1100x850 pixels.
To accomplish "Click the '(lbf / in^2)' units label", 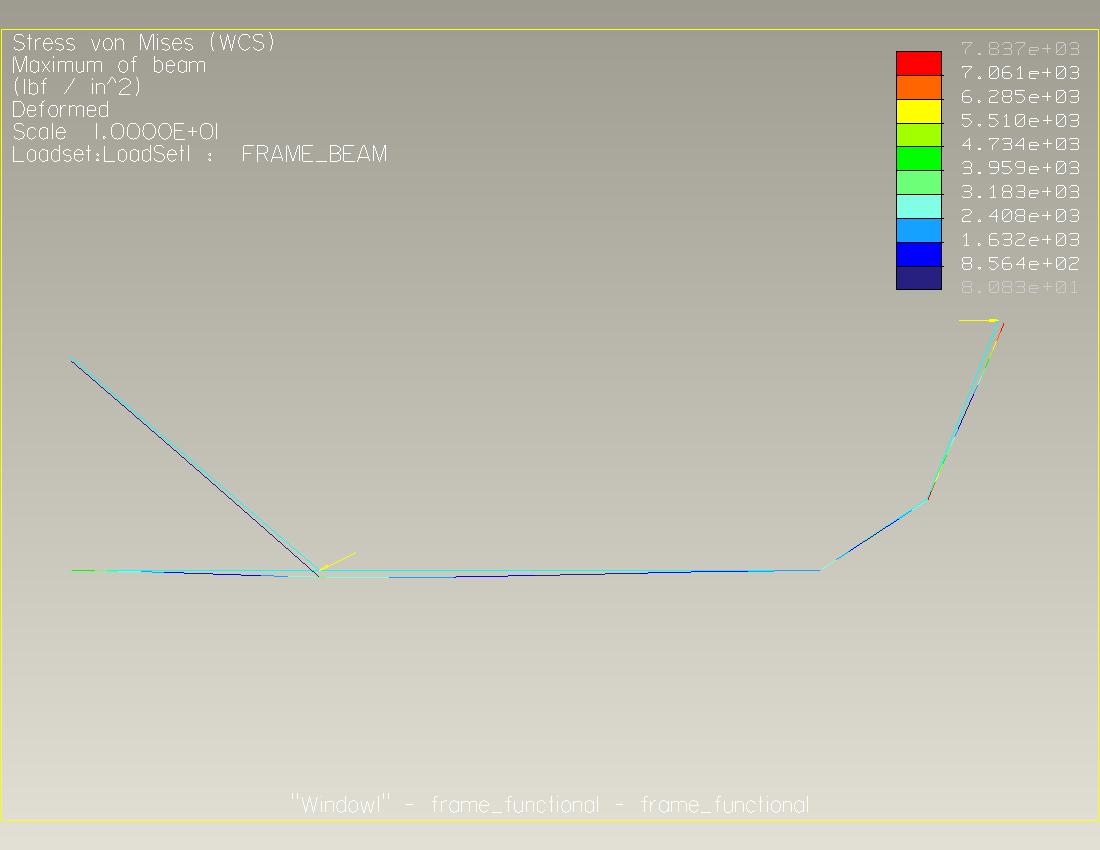I will click(x=77, y=87).
